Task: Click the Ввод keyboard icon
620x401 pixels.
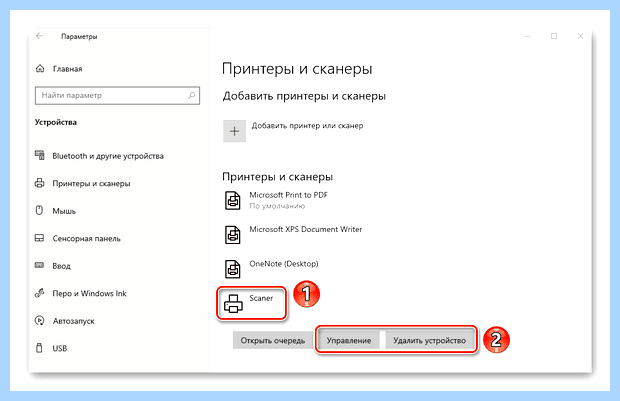Action: (40, 265)
